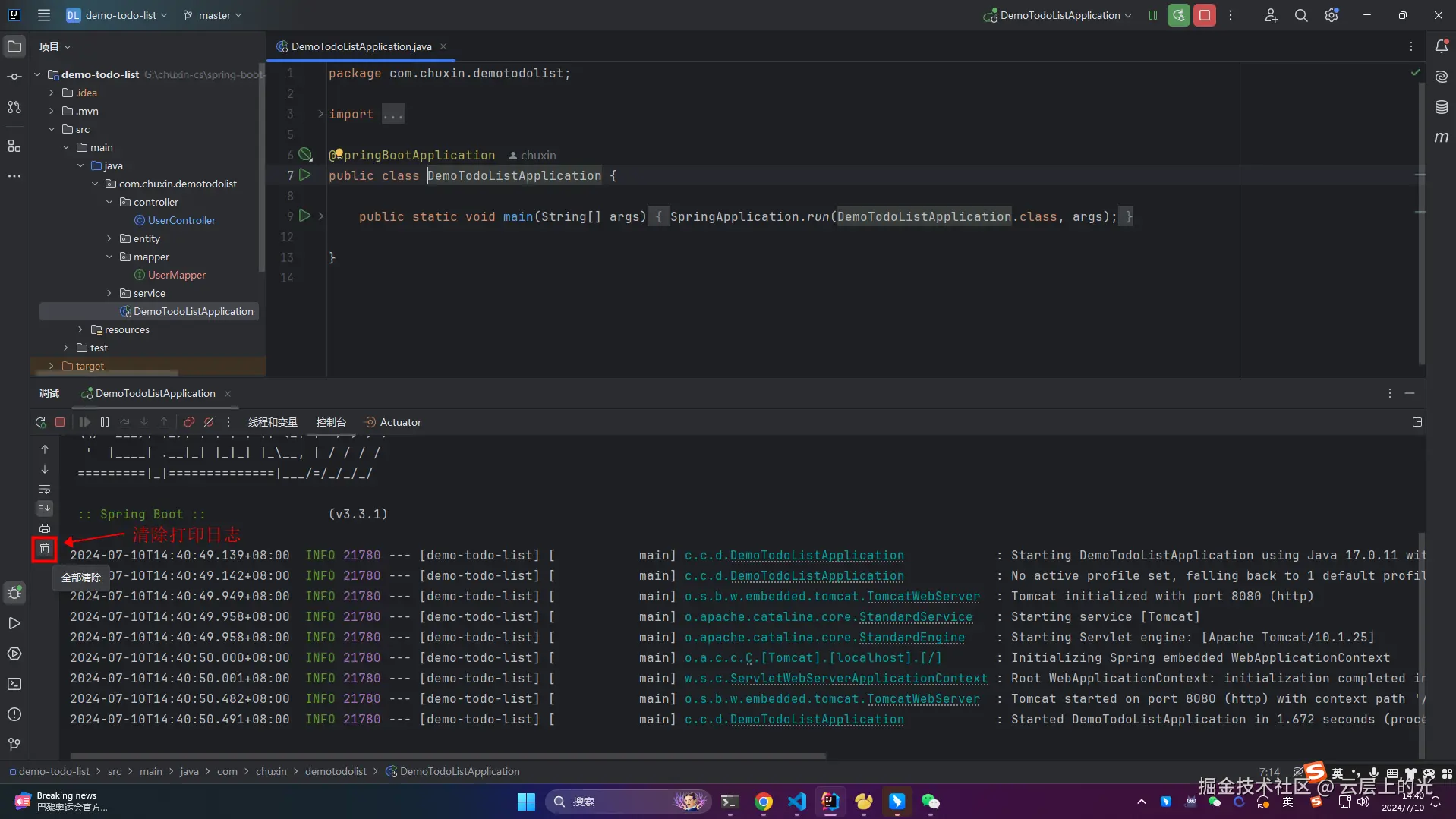Open the Database tool window
Image resolution: width=1456 pixels, height=819 pixels.
coord(1441,107)
